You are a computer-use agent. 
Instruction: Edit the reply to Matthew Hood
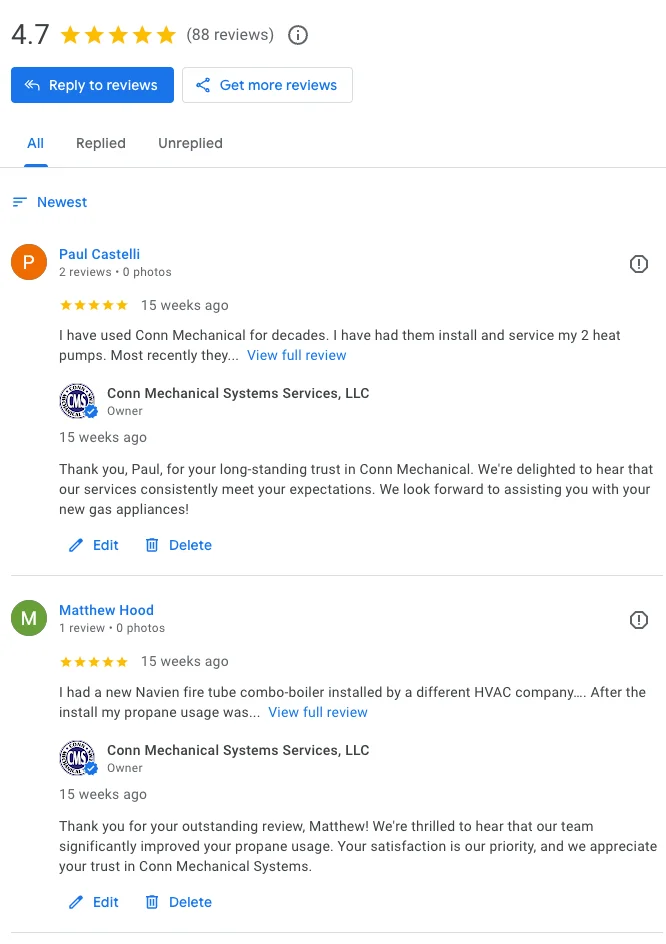pyautogui.click(x=94, y=902)
